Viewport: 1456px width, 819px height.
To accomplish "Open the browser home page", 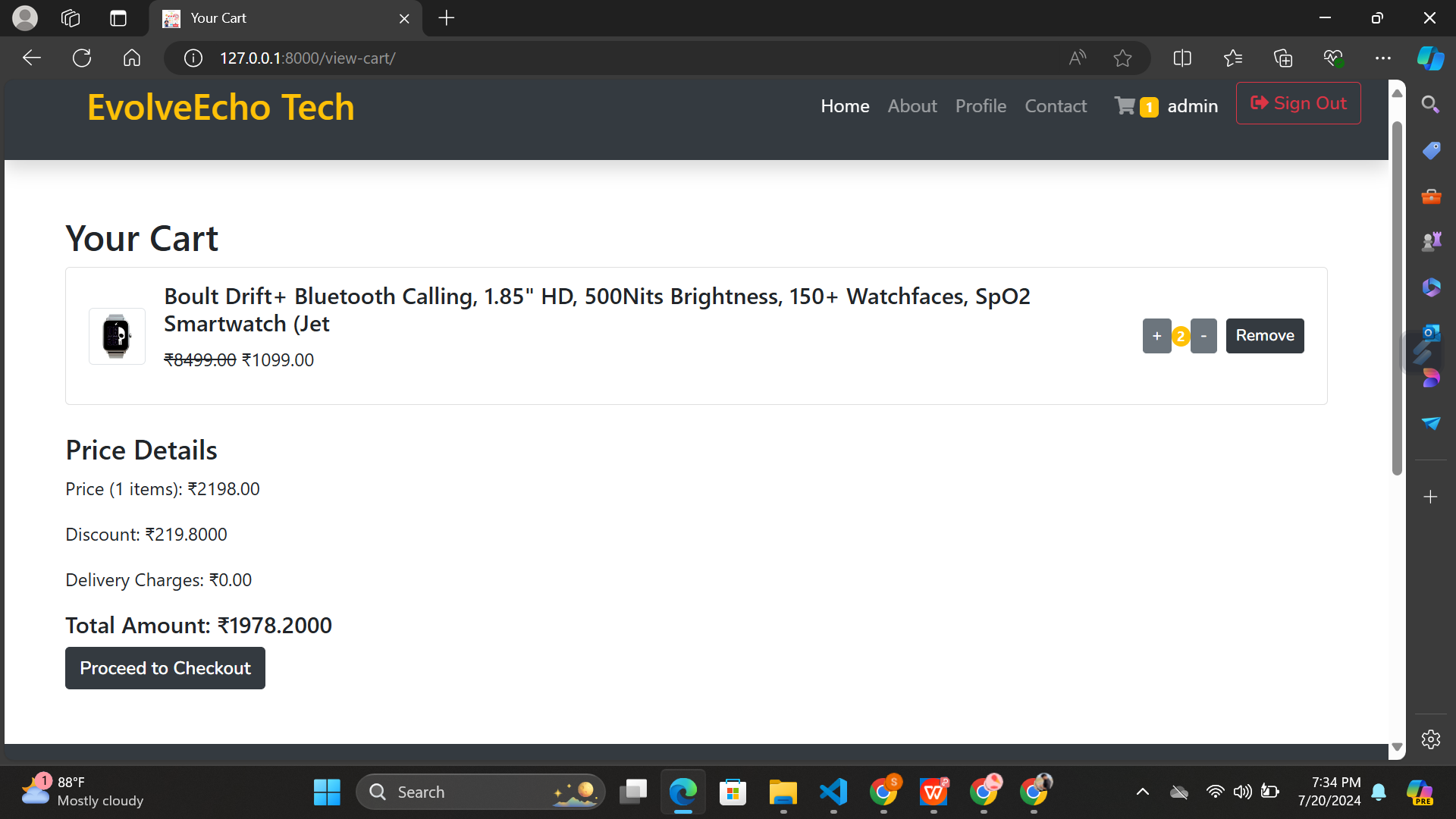I will click(x=132, y=58).
